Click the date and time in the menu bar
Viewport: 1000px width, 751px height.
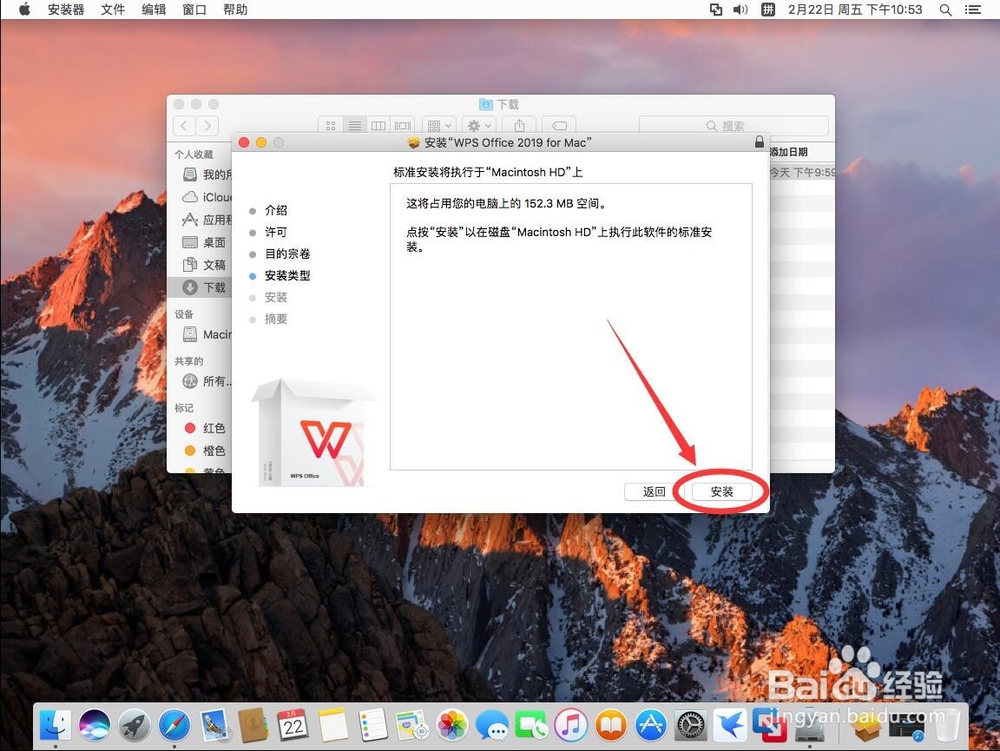(855, 10)
